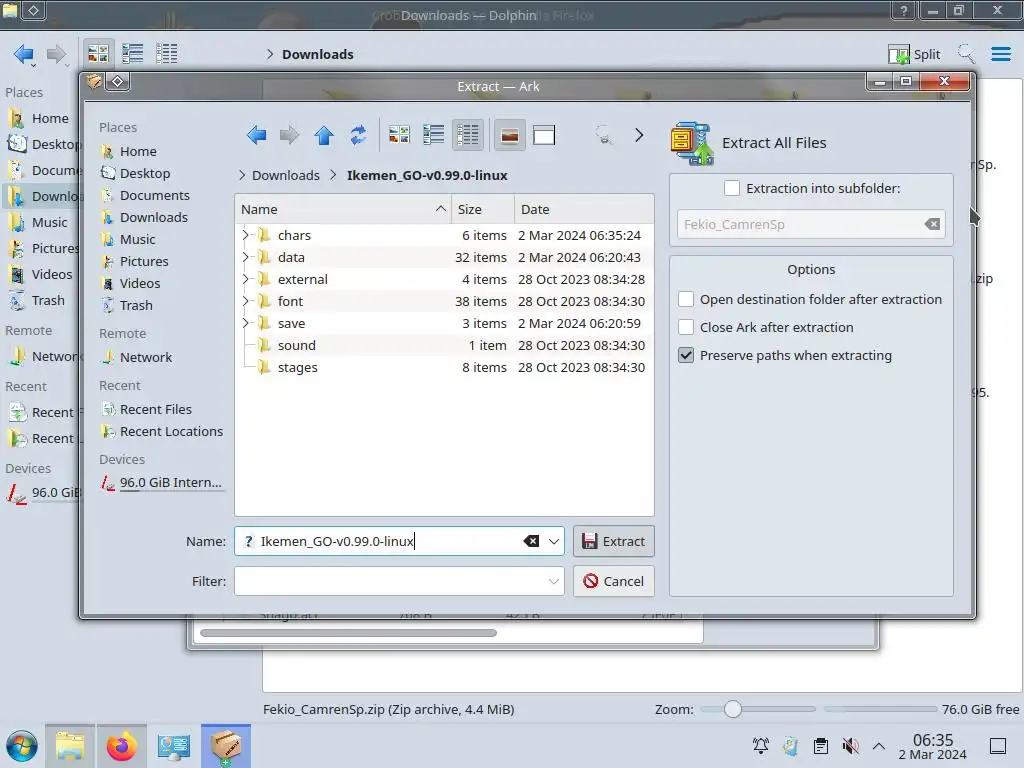Enable Extraction into subfolder checkbox
The width and height of the screenshot is (1024, 768).
pyautogui.click(x=731, y=188)
